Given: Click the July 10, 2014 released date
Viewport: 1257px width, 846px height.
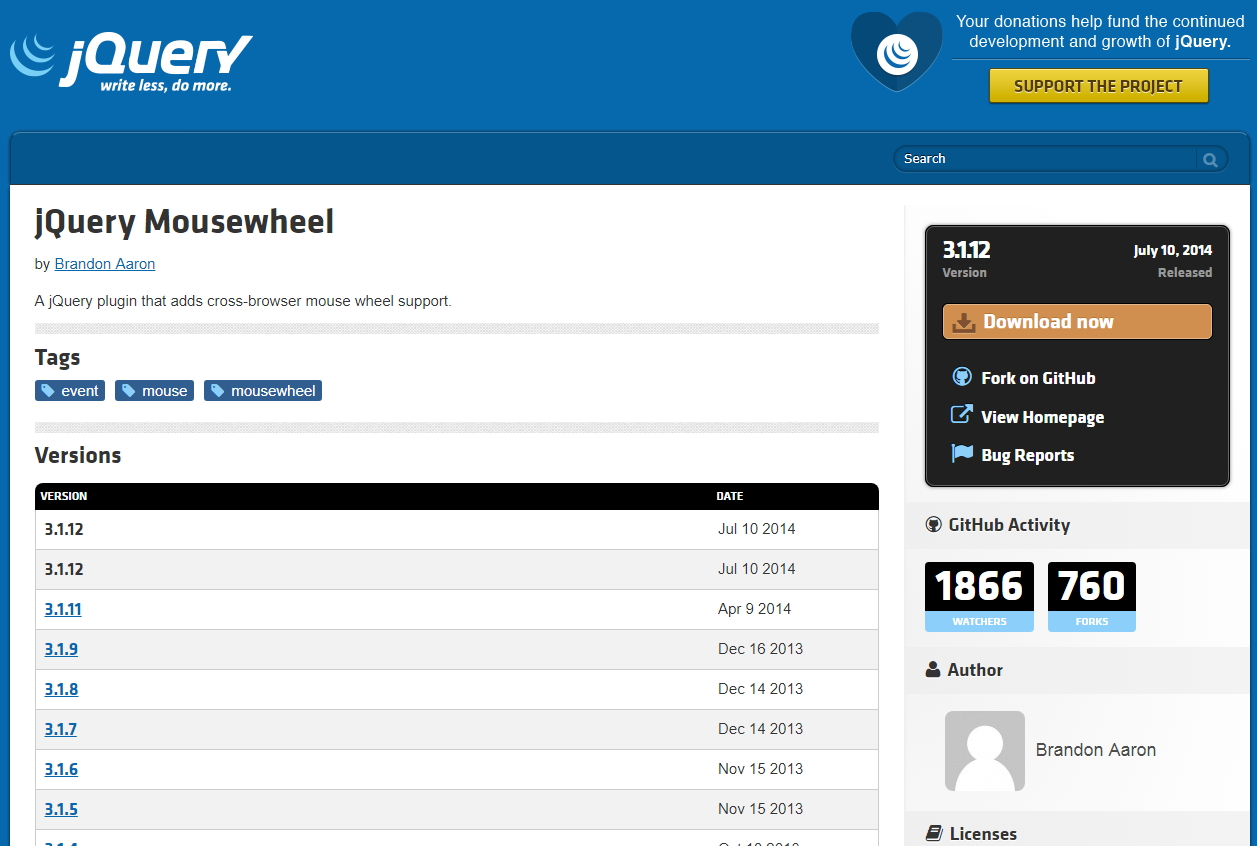Looking at the screenshot, I should pyautogui.click(x=1173, y=251).
